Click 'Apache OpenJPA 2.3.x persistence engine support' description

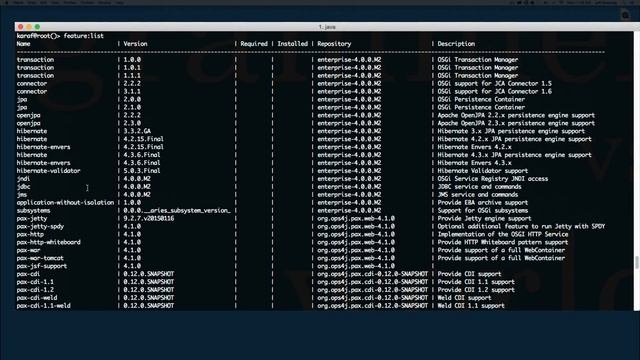[516, 123]
